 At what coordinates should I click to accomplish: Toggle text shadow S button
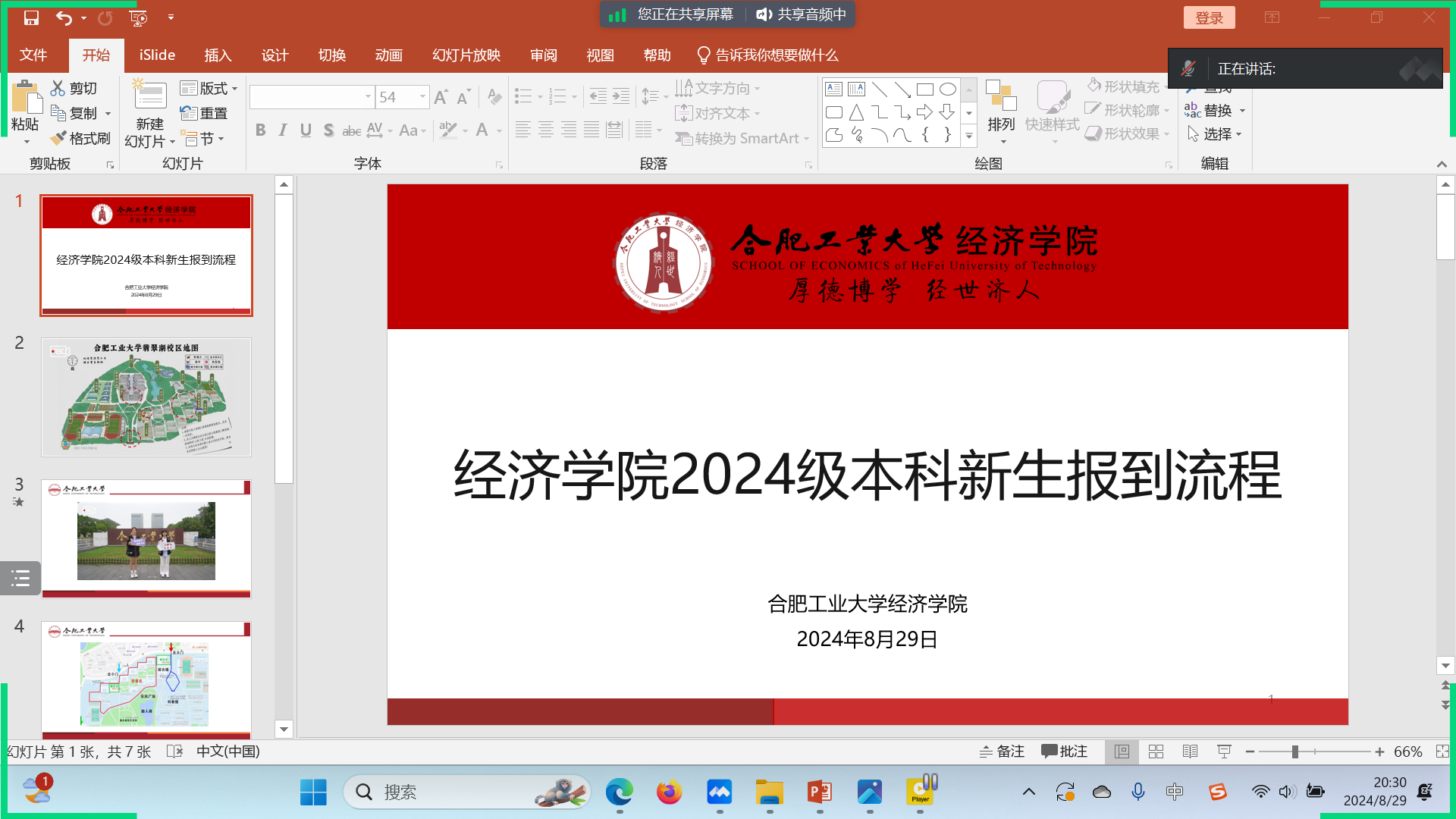[328, 130]
